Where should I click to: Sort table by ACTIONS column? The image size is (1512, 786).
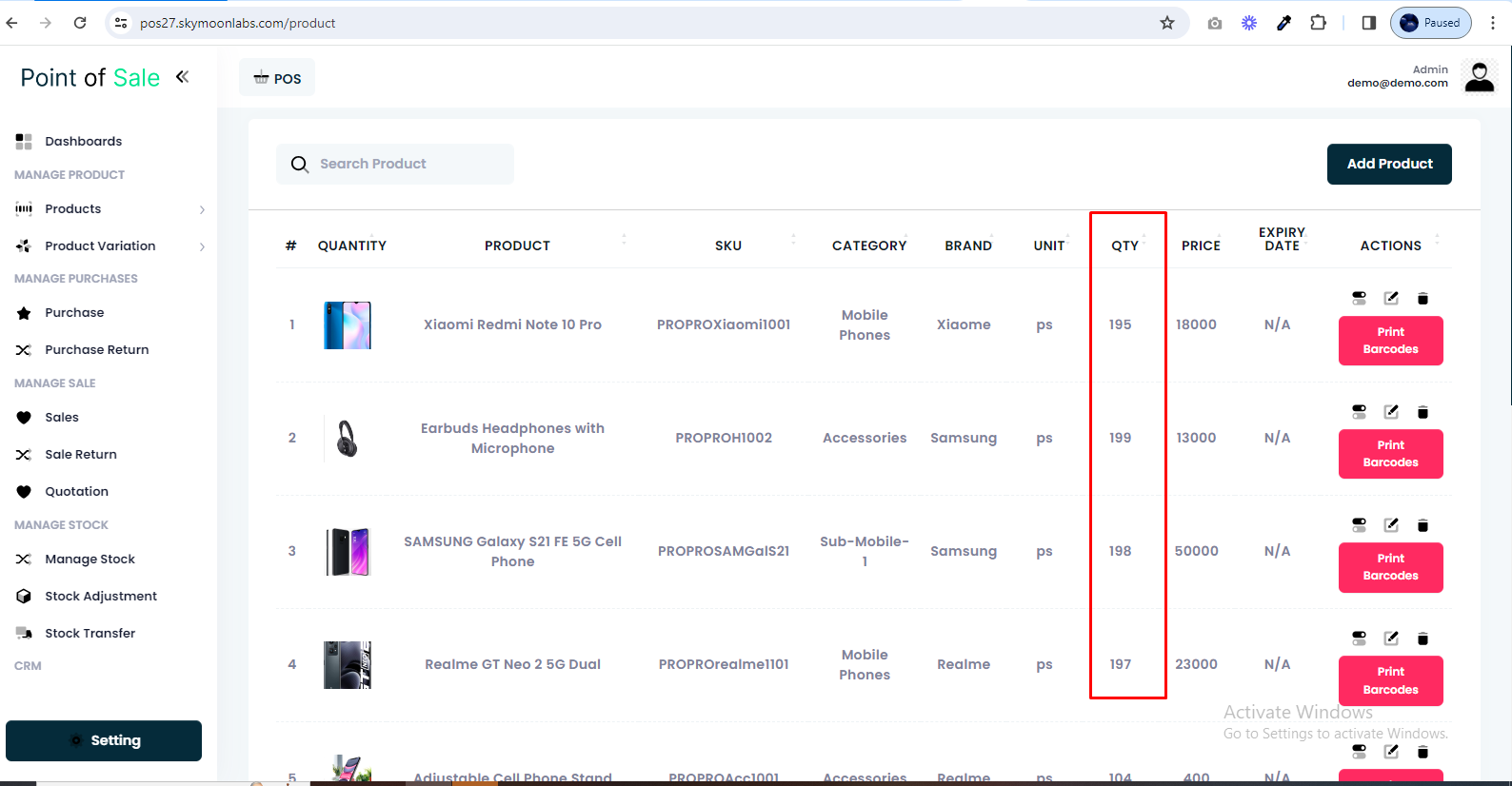(x=1390, y=246)
